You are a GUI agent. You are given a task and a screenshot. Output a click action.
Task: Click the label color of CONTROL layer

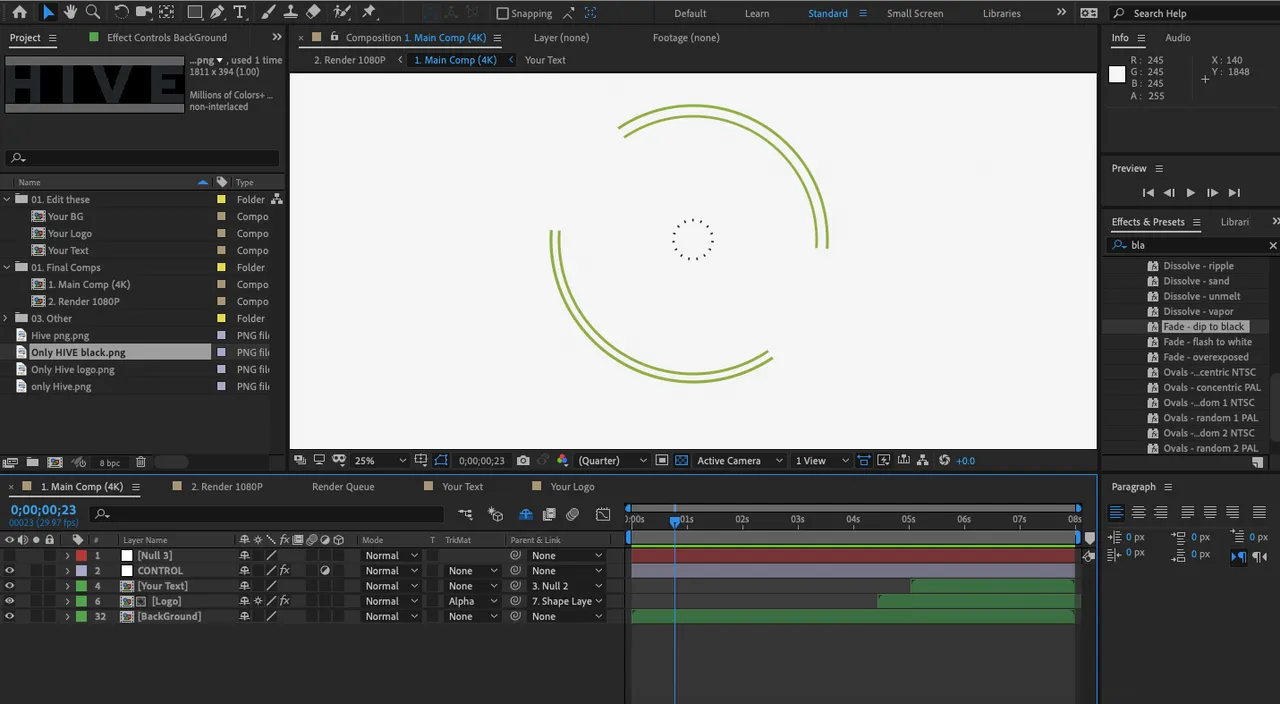click(82, 571)
